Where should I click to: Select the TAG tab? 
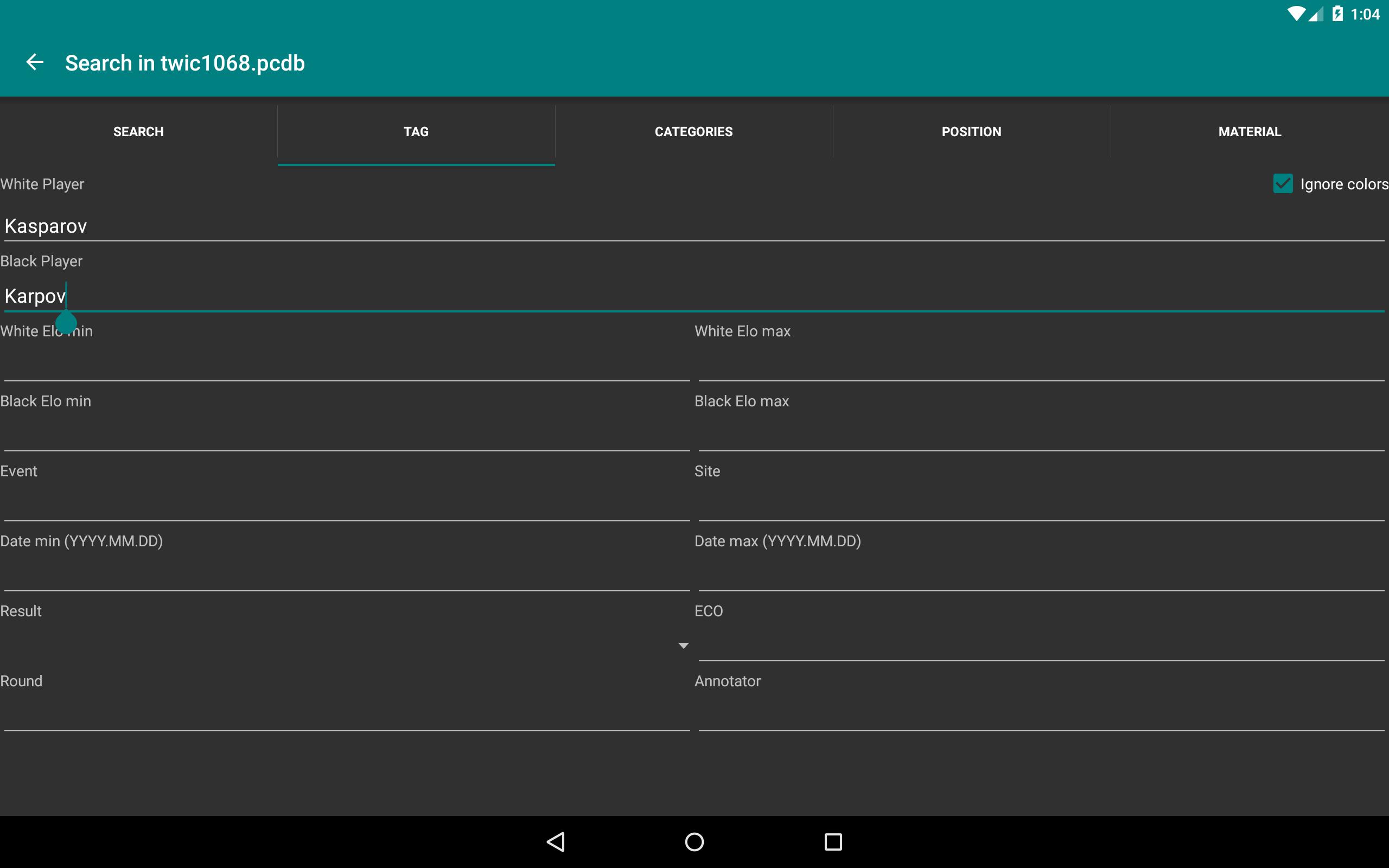(416, 131)
